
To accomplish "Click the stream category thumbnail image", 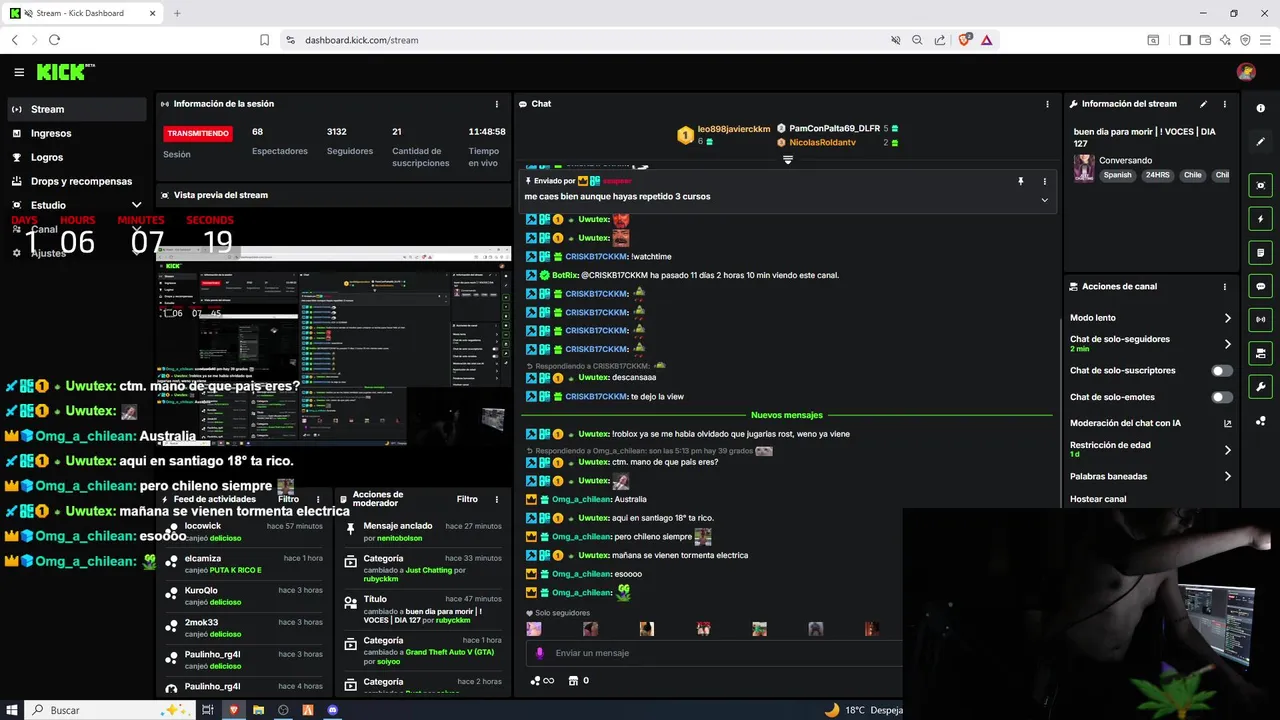I will (x=1084, y=168).
